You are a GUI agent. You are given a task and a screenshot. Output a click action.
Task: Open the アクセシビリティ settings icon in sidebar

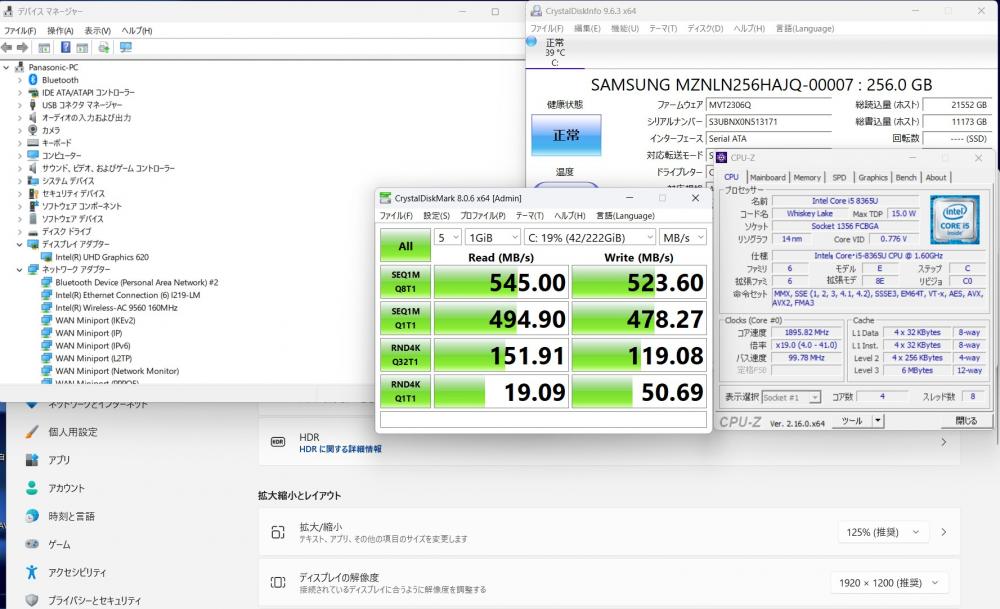point(32,572)
